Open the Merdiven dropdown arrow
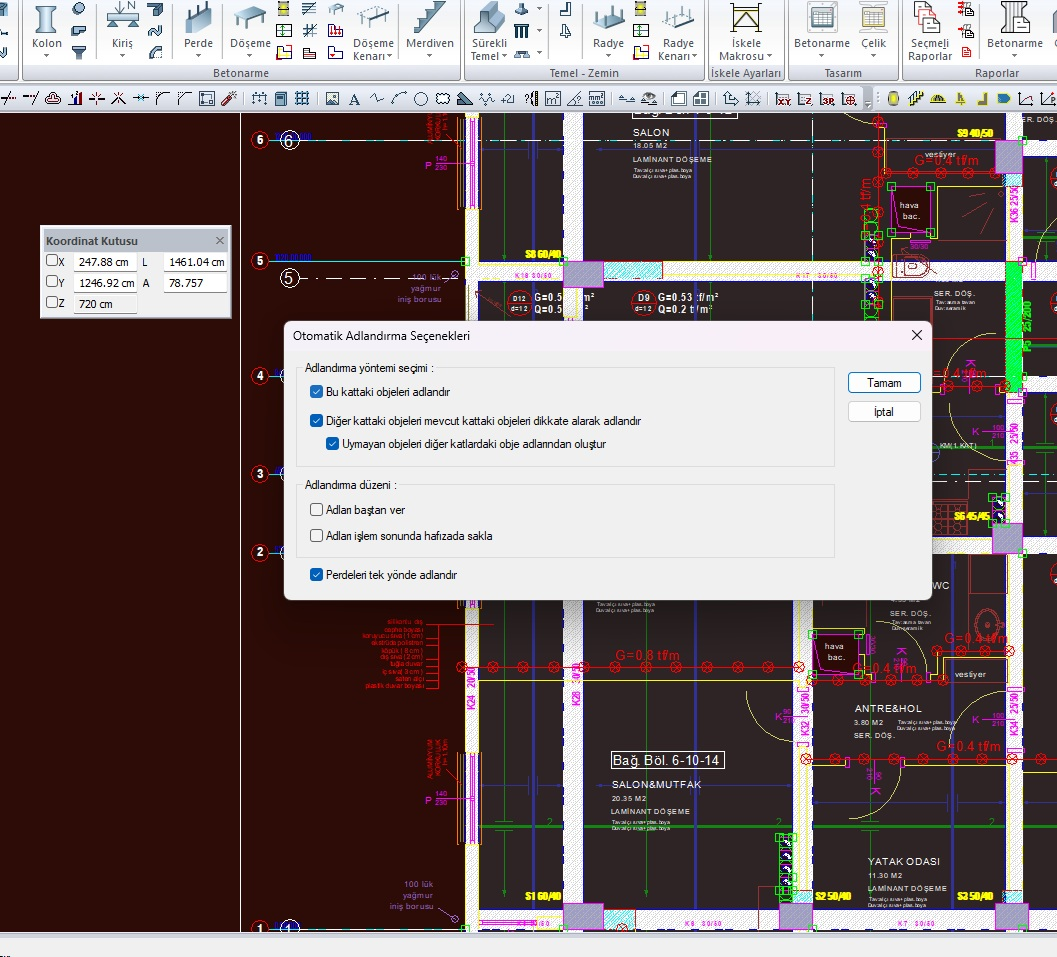 point(429,56)
